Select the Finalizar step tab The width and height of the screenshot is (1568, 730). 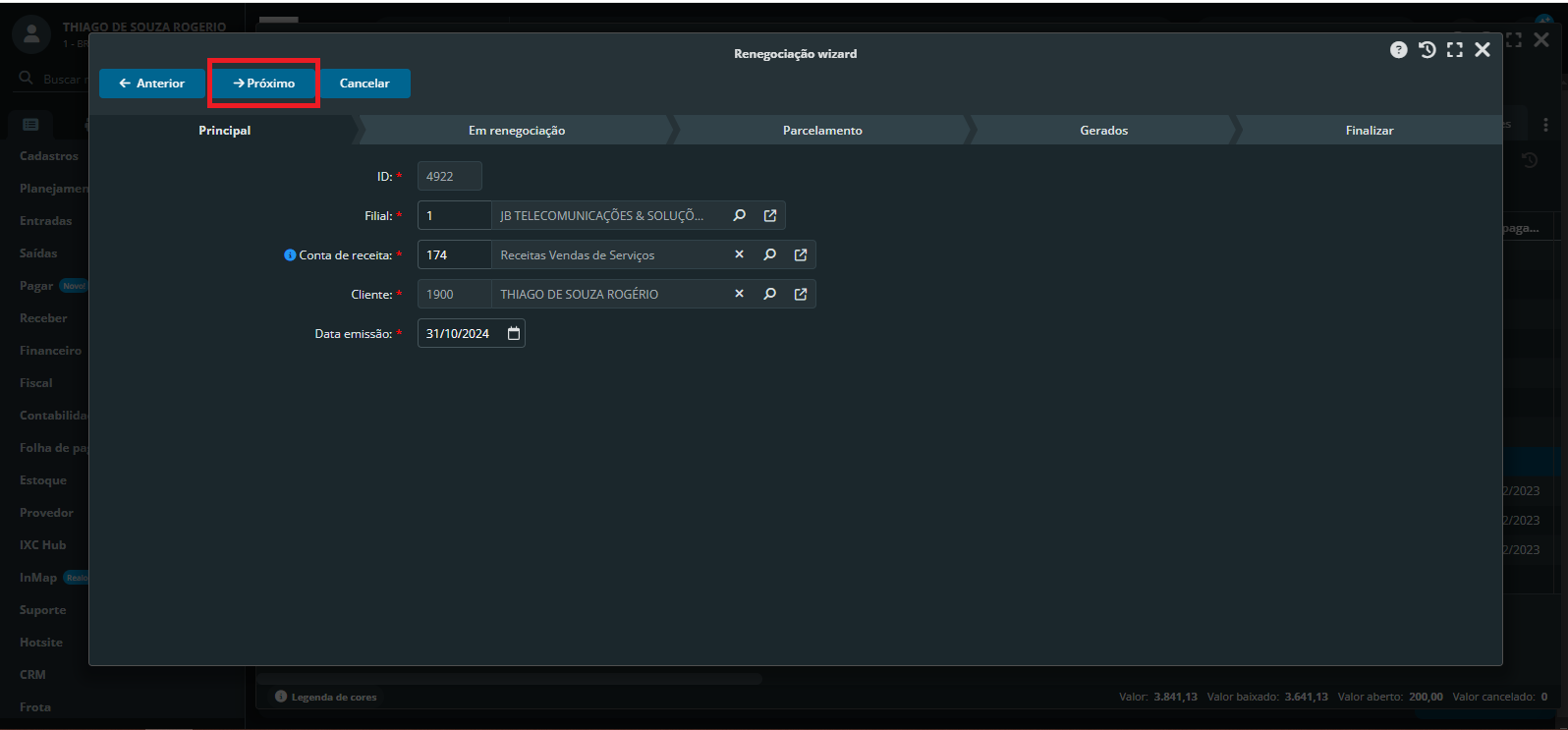point(1369,131)
